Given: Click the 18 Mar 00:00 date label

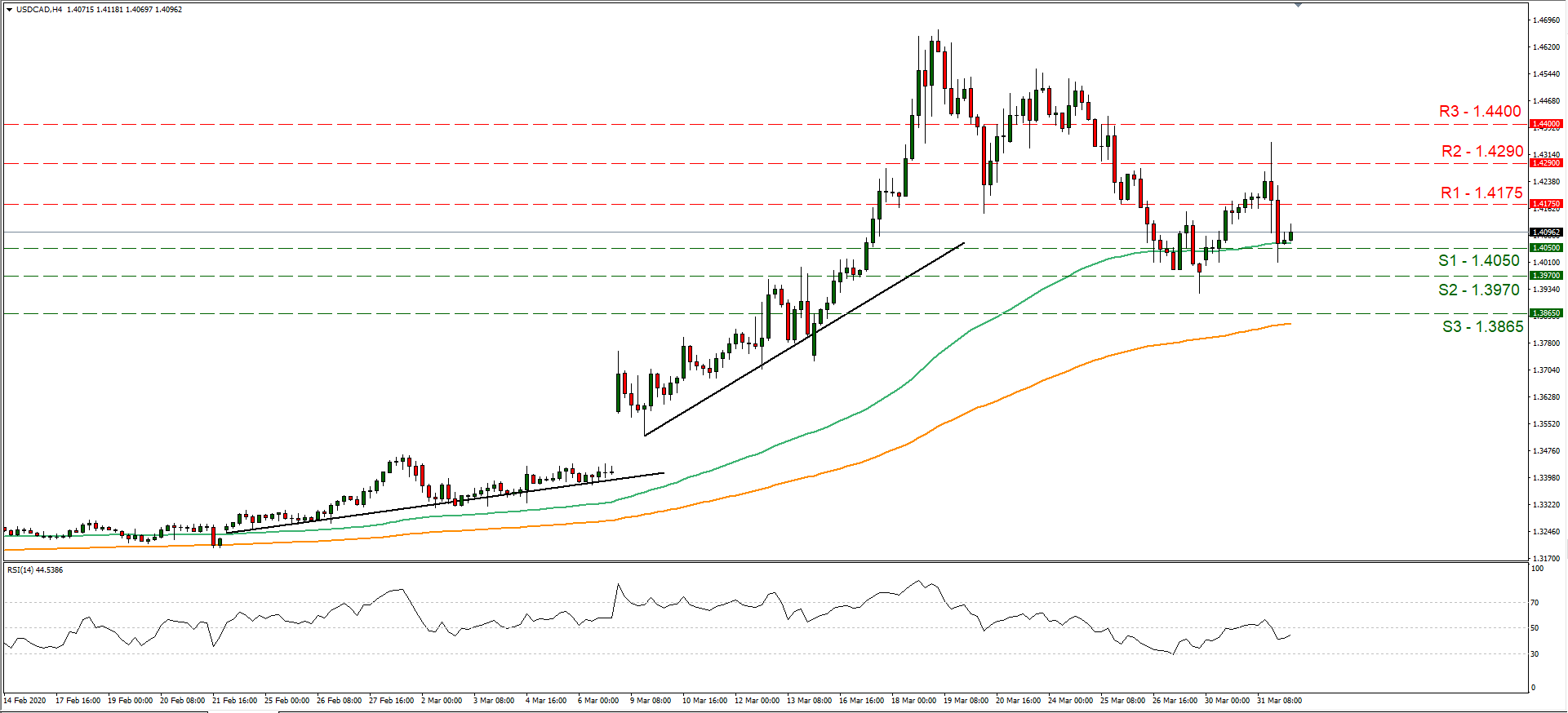Looking at the screenshot, I should (913, 700).
